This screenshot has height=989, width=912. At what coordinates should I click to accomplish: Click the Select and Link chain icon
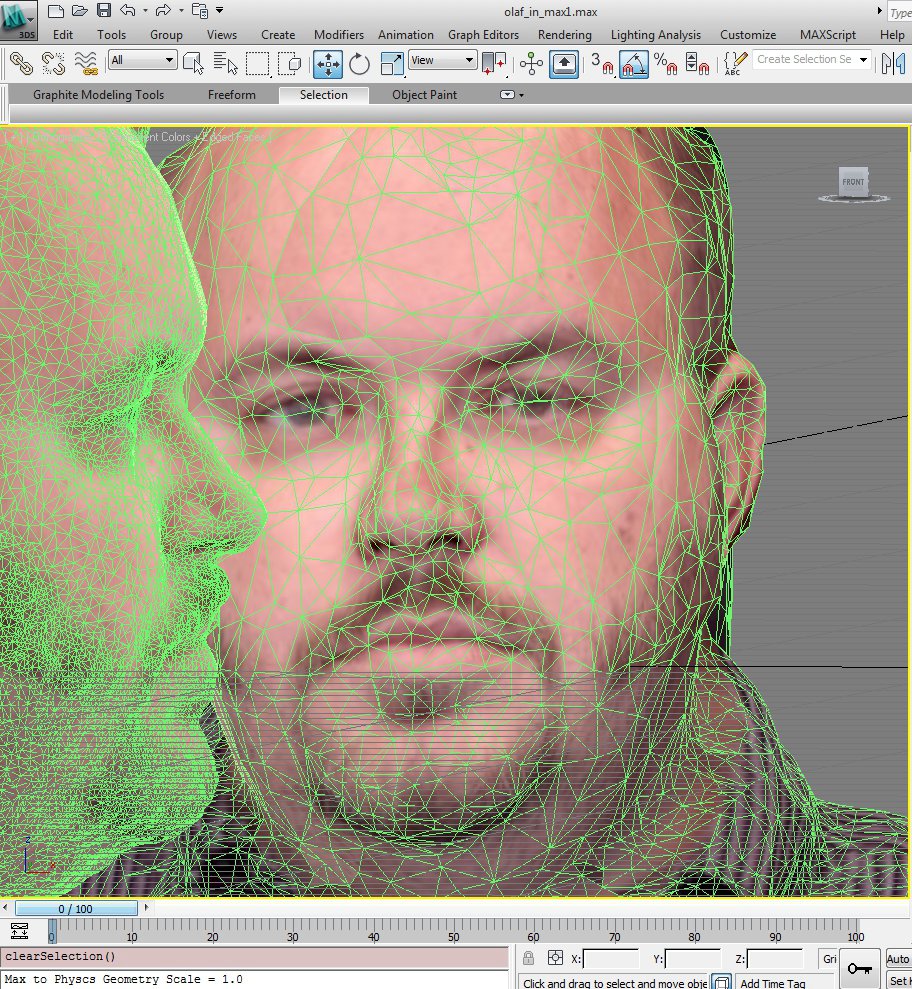click(20, 63)
